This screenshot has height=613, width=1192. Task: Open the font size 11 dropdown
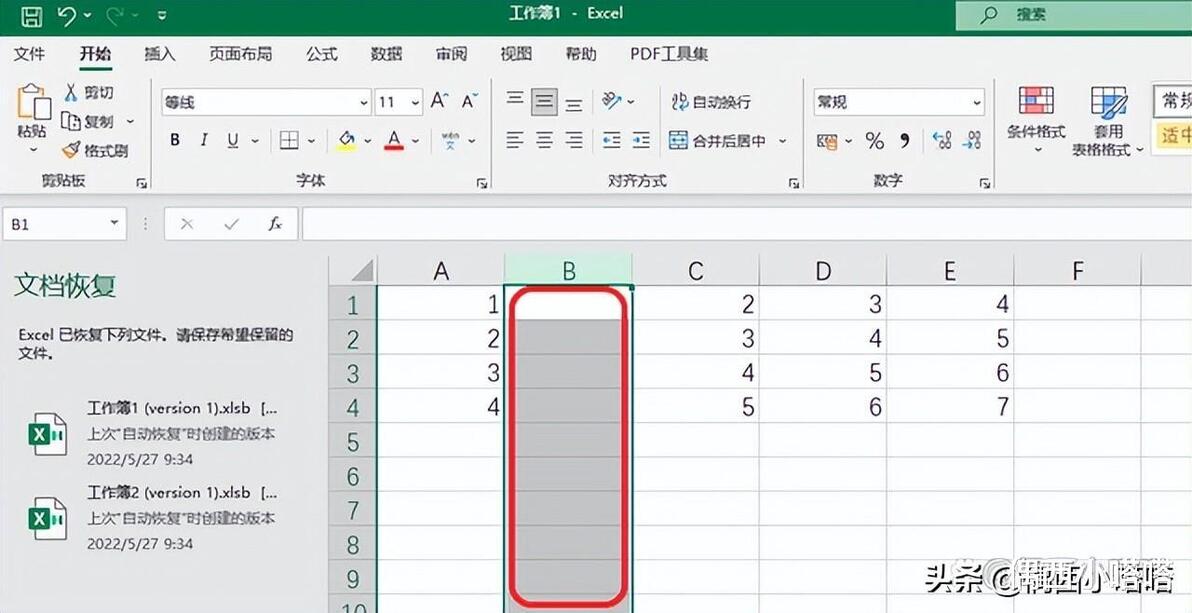[x=416, y=102]
